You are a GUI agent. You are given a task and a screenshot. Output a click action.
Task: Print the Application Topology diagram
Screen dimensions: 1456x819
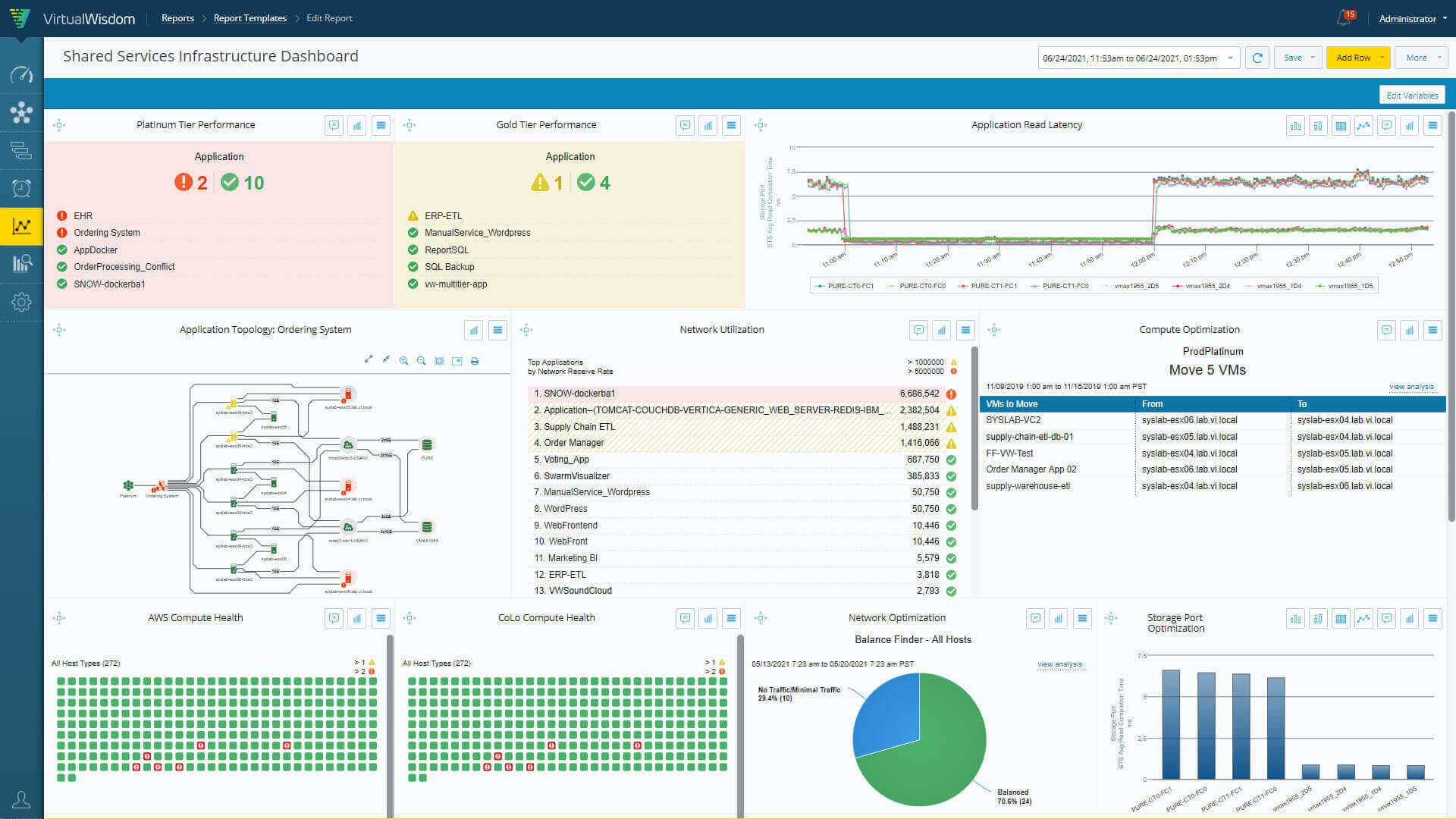[475, 361]
